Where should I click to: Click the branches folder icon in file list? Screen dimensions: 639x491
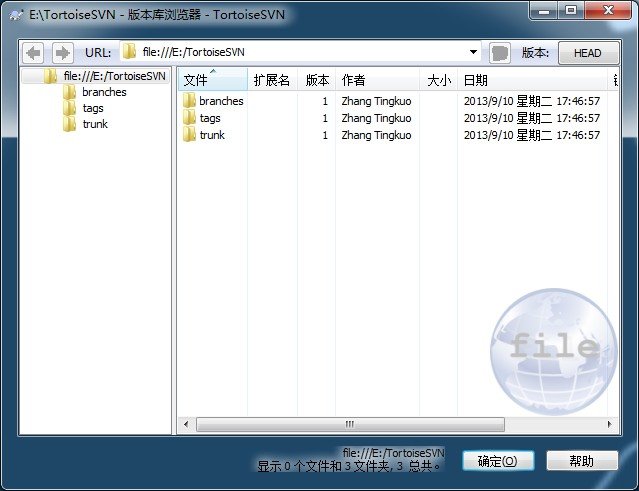click(x=189, y=101)
